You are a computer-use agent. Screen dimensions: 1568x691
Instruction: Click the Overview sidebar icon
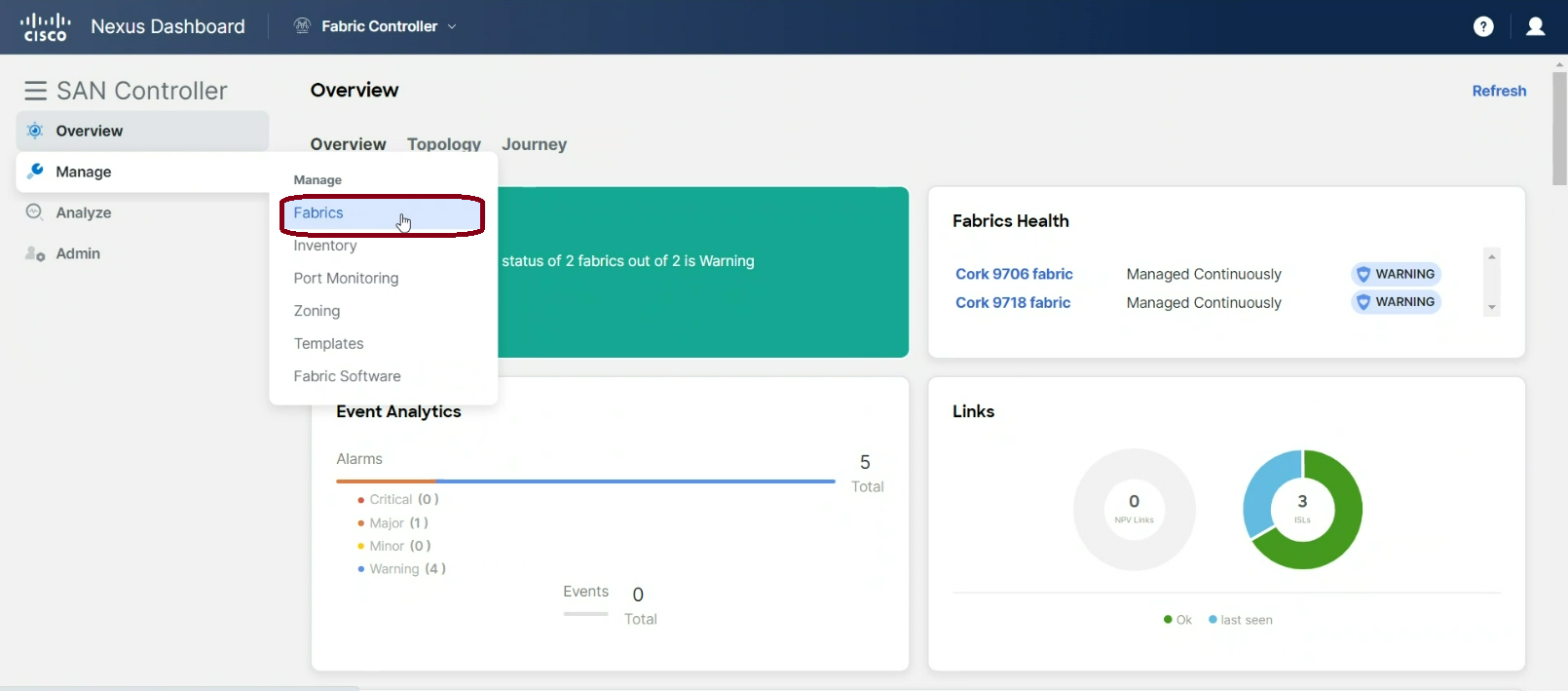click(35, 131)
